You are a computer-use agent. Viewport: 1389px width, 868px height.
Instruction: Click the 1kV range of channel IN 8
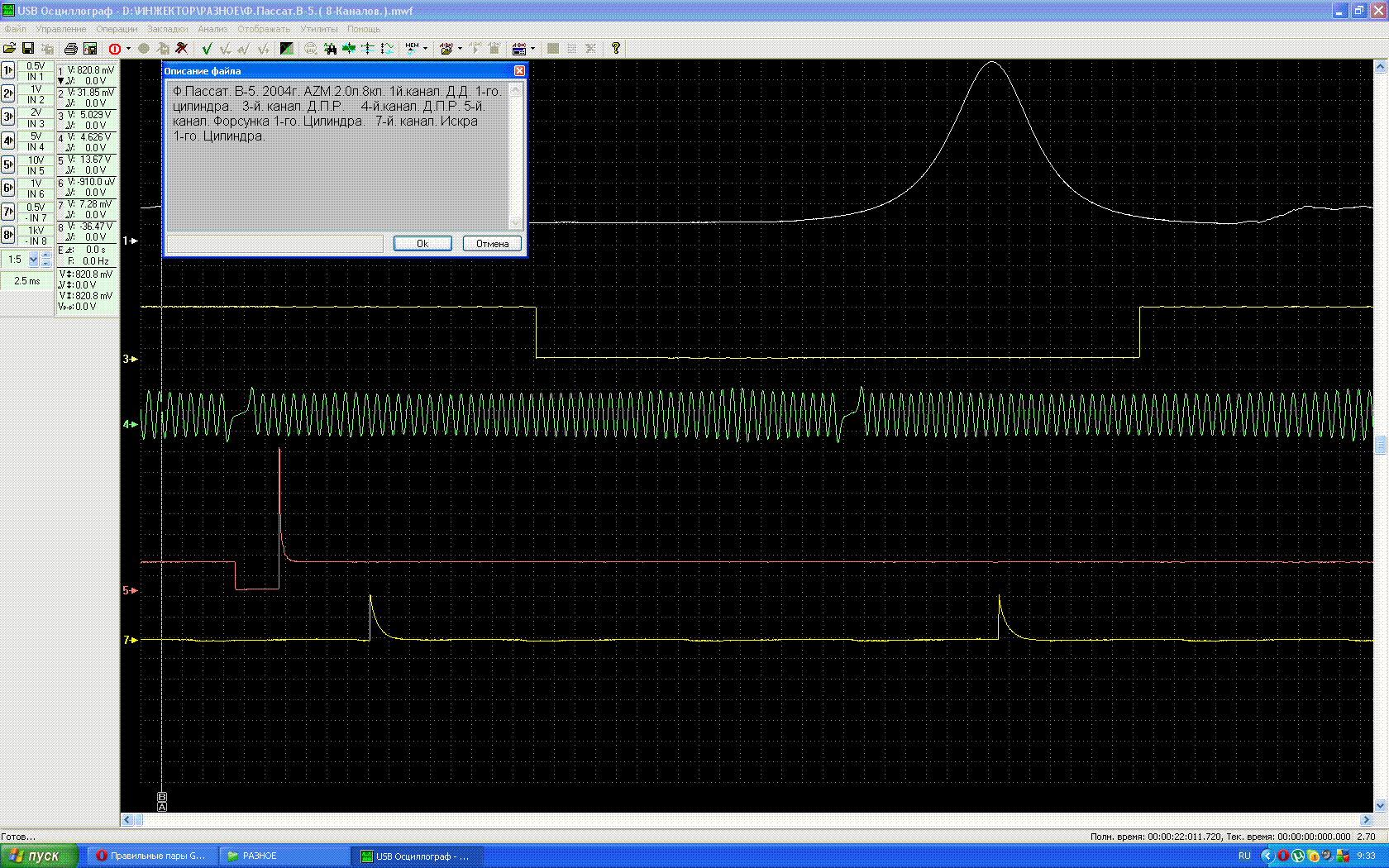pyautogui.click(x=36, y=231)
